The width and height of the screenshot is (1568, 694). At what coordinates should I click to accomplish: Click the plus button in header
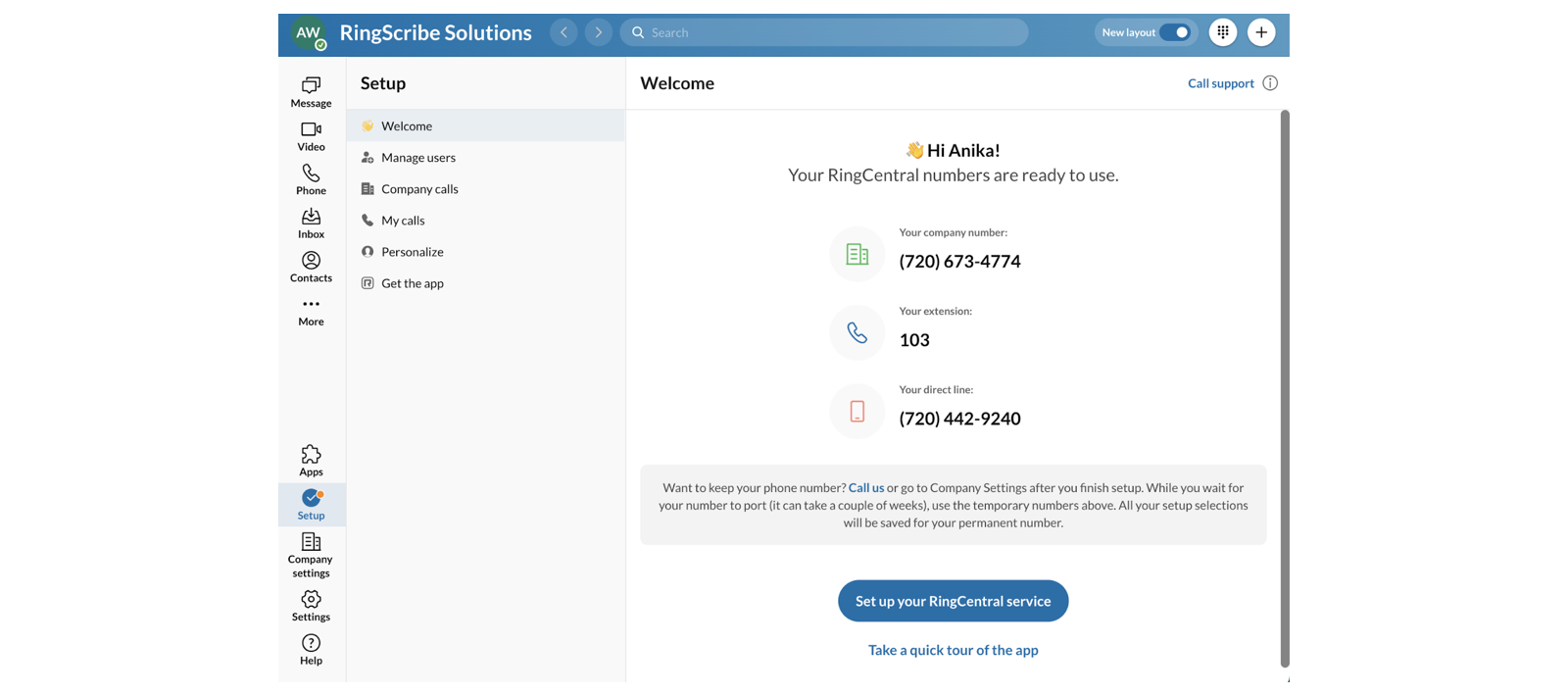[1261, 32]
